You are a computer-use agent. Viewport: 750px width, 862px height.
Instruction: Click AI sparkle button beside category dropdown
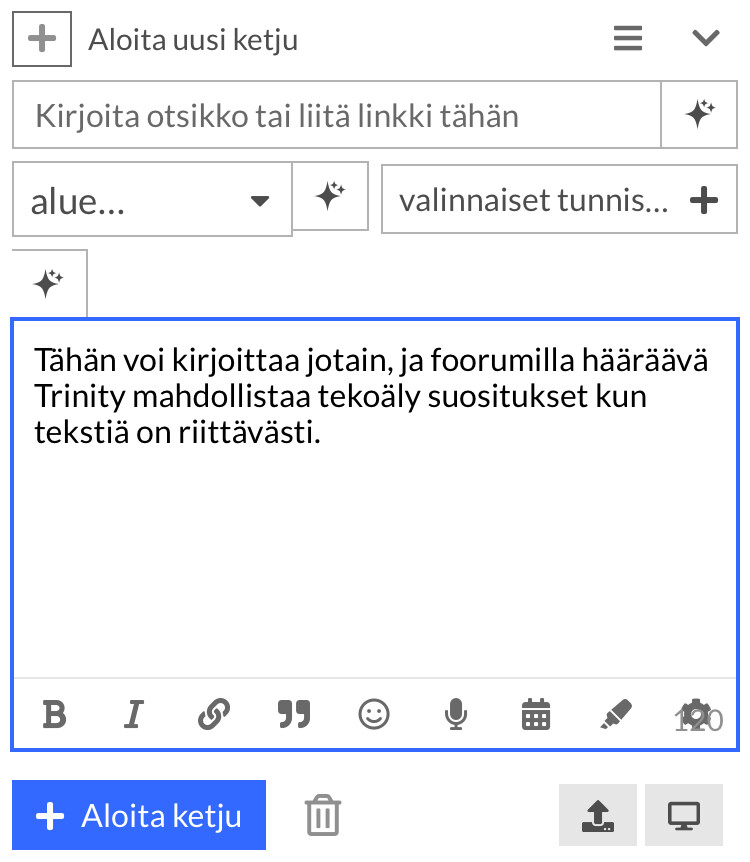click(330, 196)
